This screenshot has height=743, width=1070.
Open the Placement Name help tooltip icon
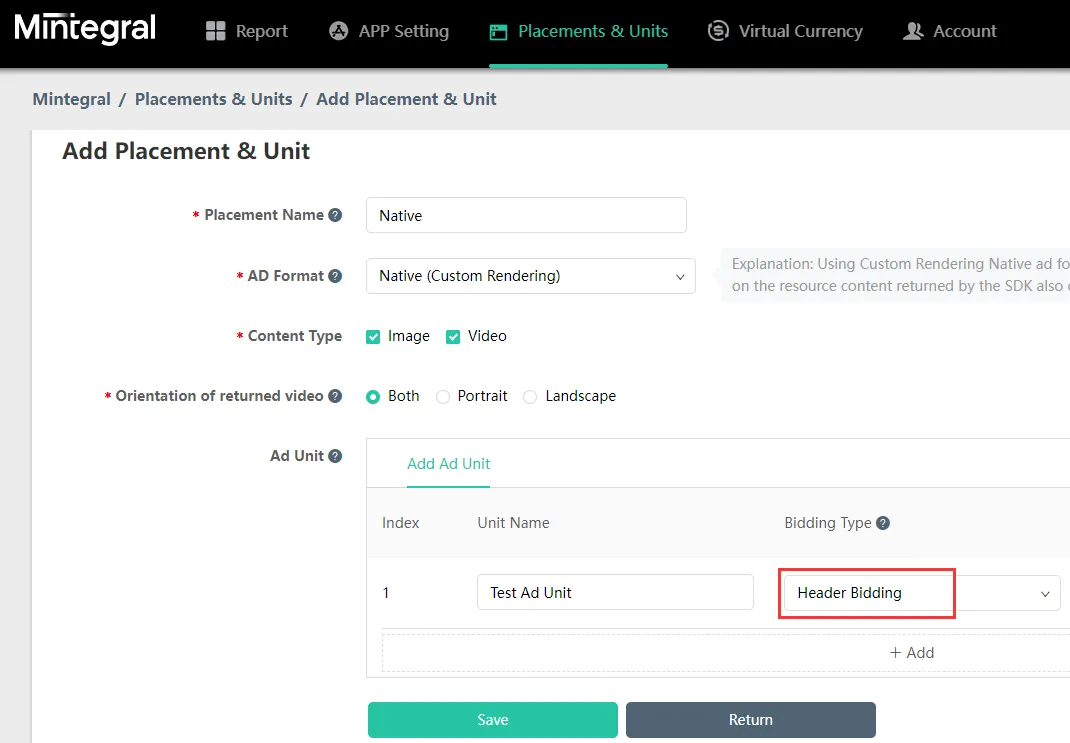[x=337, y=214]
